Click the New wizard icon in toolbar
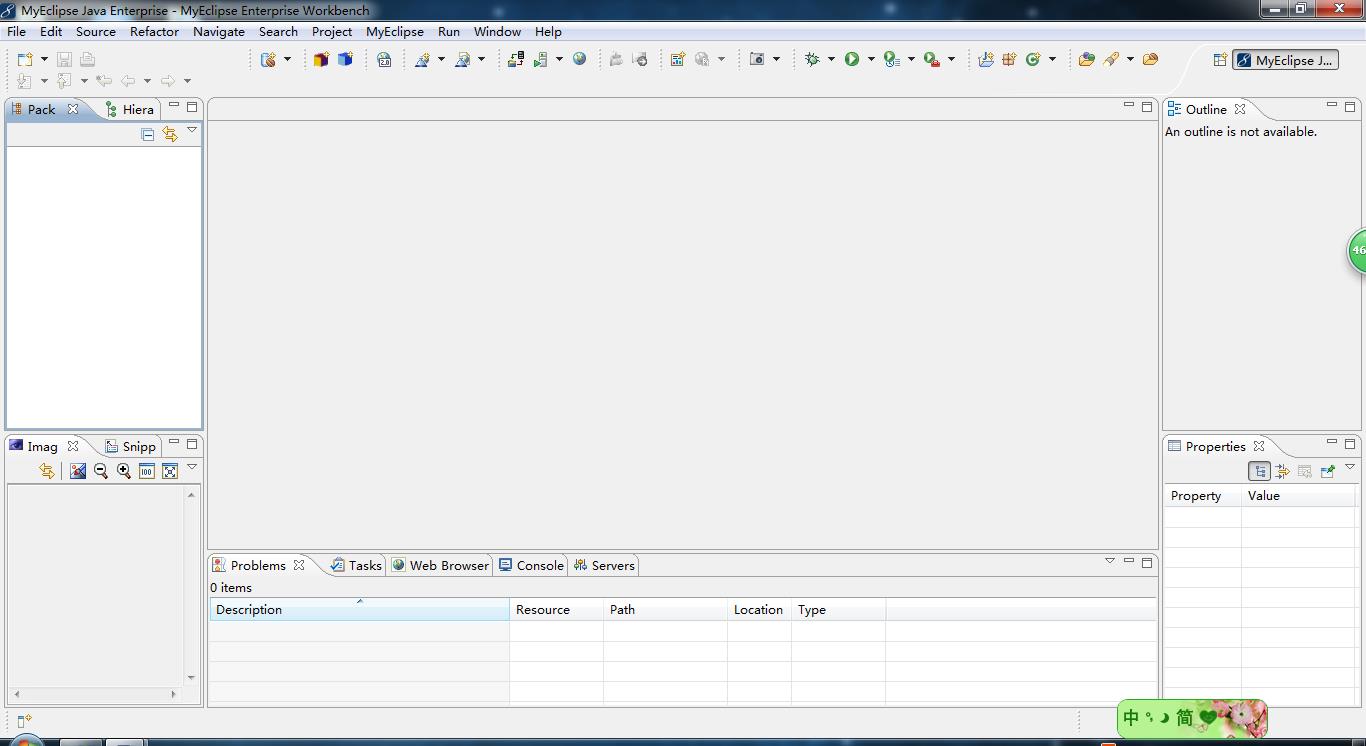Screen dimensions: 1366x746 coord(25,60)
